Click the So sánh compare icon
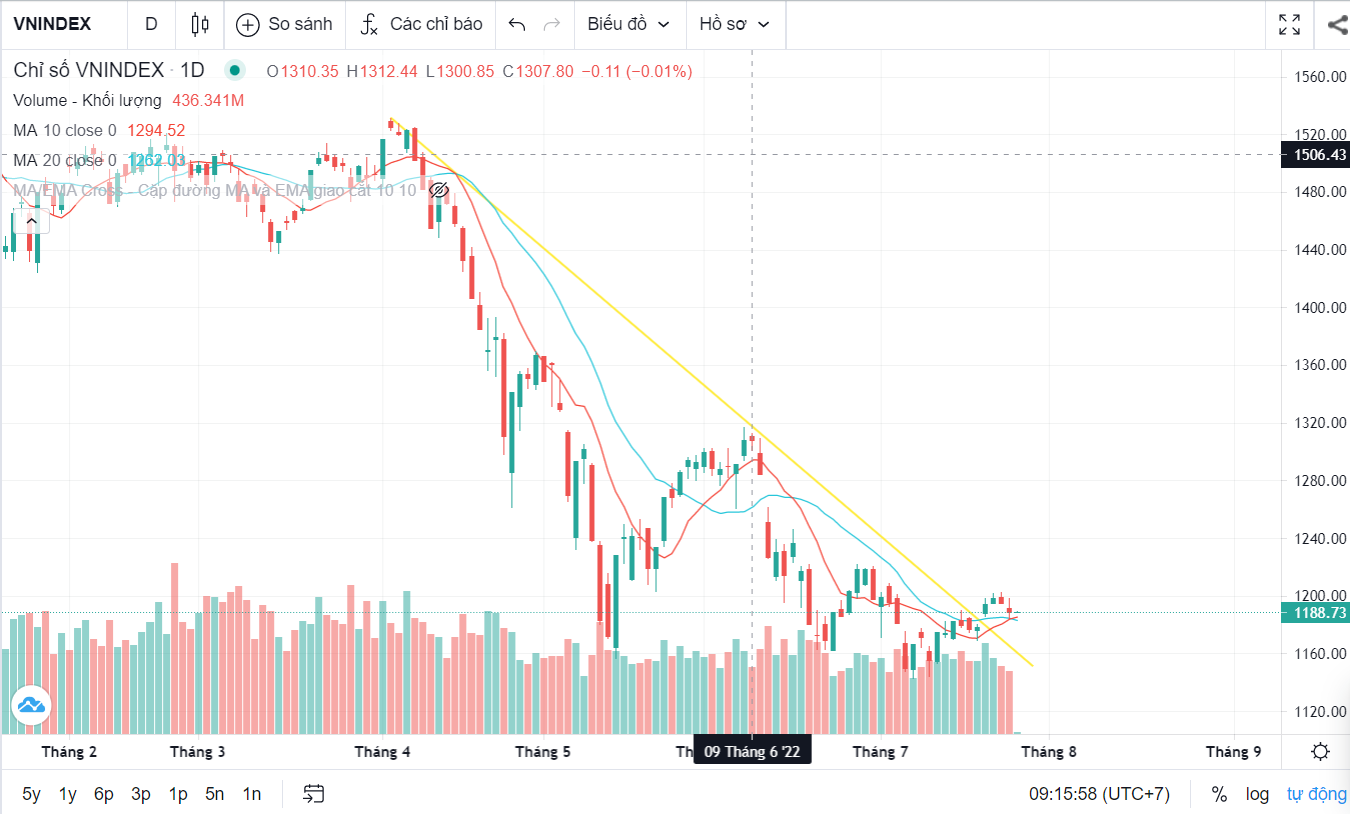This screenshot has height=814, width=1350. click(x=284, y=24)
